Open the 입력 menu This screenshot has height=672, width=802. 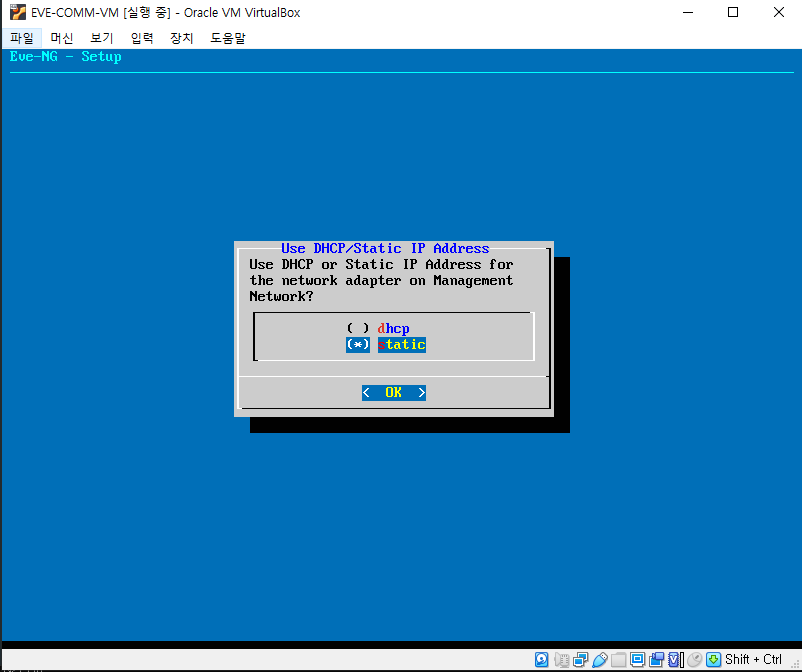pyautogui.click(x=142, y=38)
